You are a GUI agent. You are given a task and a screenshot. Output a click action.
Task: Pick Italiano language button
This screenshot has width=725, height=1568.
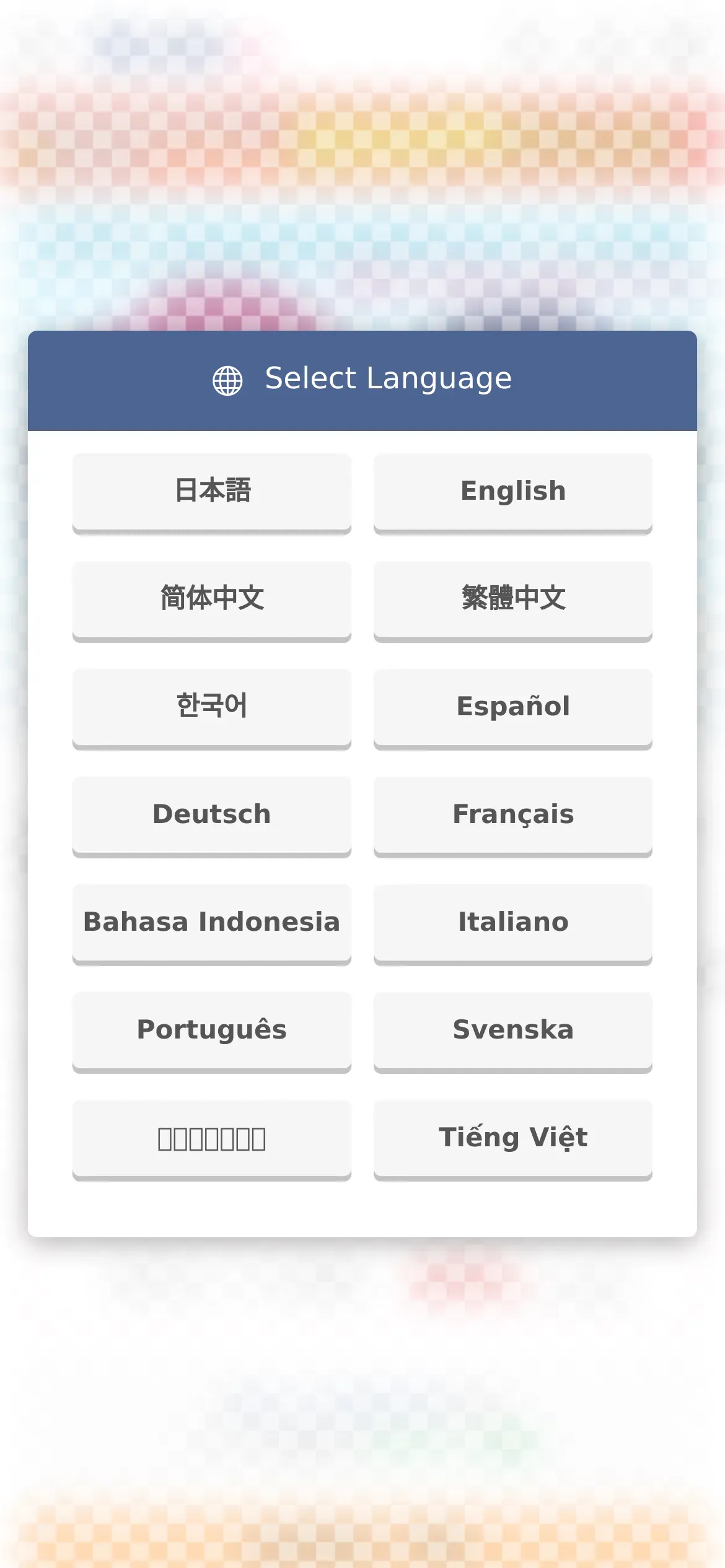coord(513,925)
